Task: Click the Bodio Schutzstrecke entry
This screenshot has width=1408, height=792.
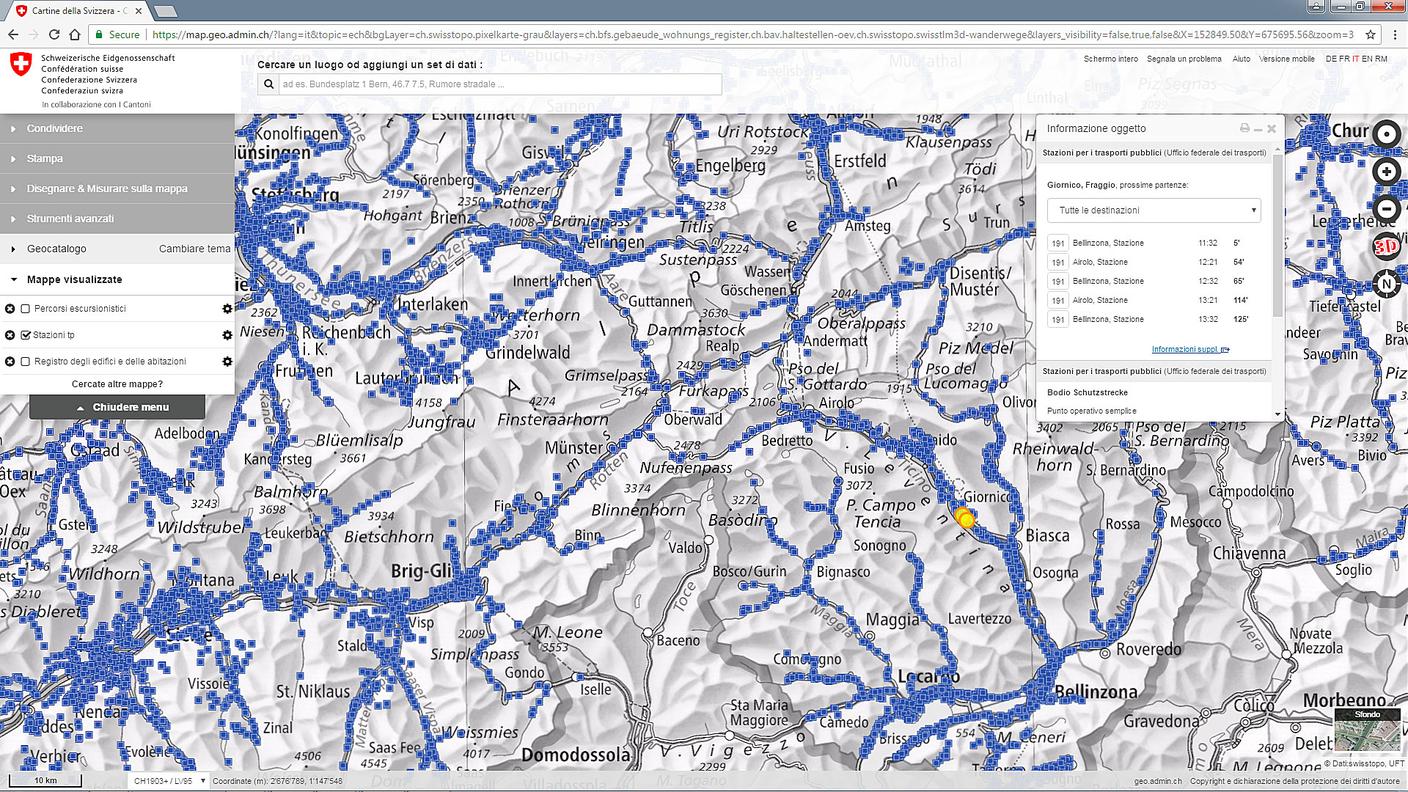Action: [1087, 393]
